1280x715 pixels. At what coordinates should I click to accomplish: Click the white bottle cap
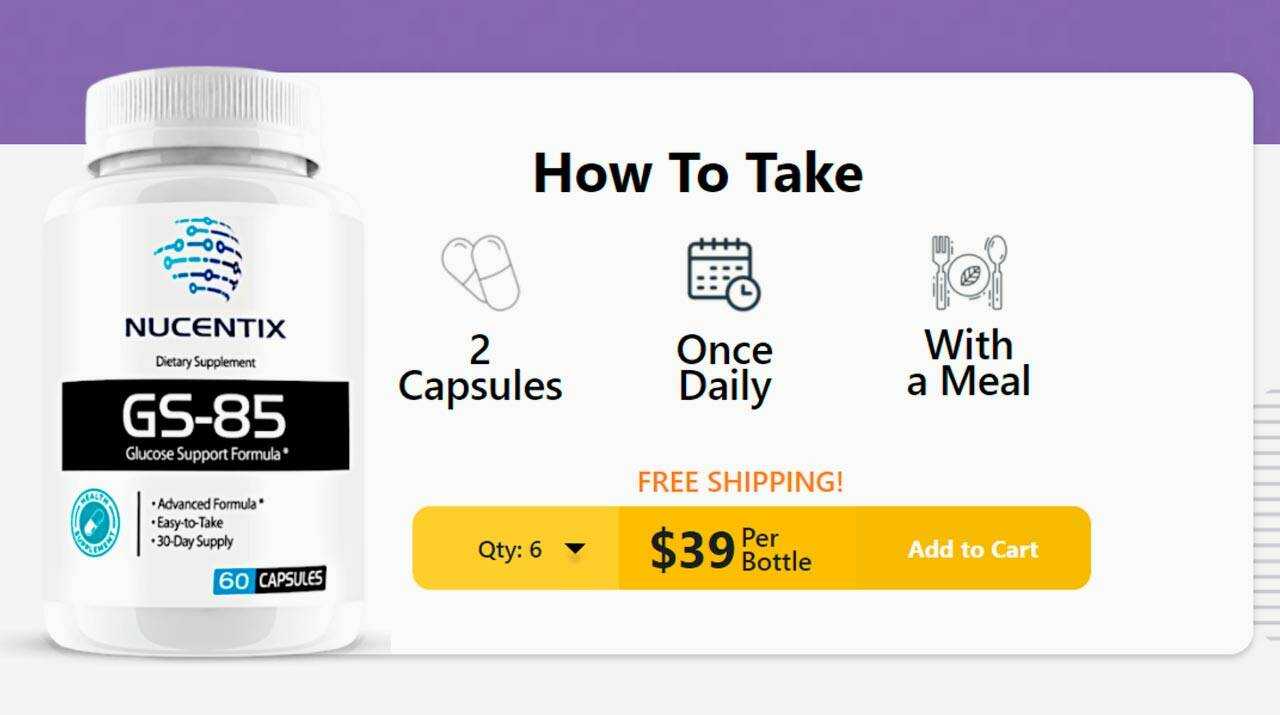204,115
